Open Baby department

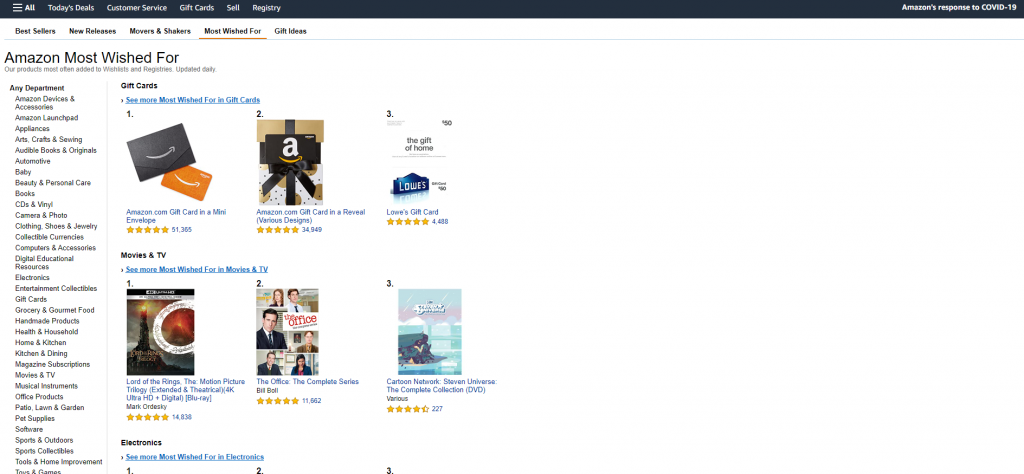tap(23, 172)
